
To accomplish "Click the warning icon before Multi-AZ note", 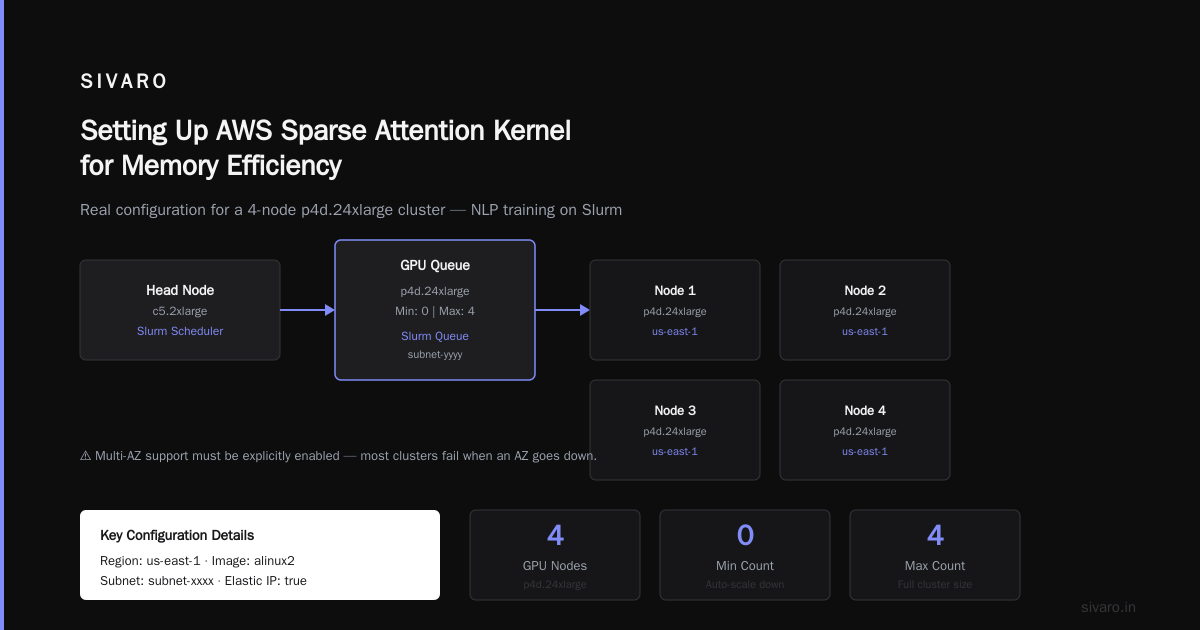I will coord(85,456).
